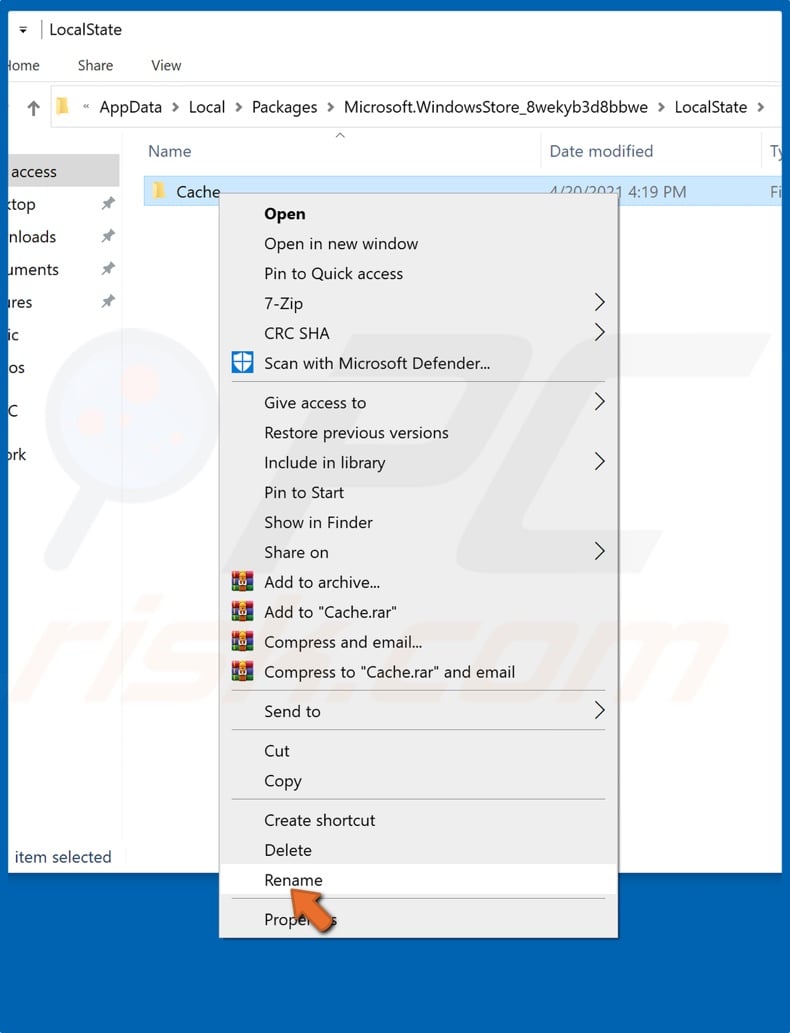
Task: Click Packages in the address path
Action: point(285,107)
